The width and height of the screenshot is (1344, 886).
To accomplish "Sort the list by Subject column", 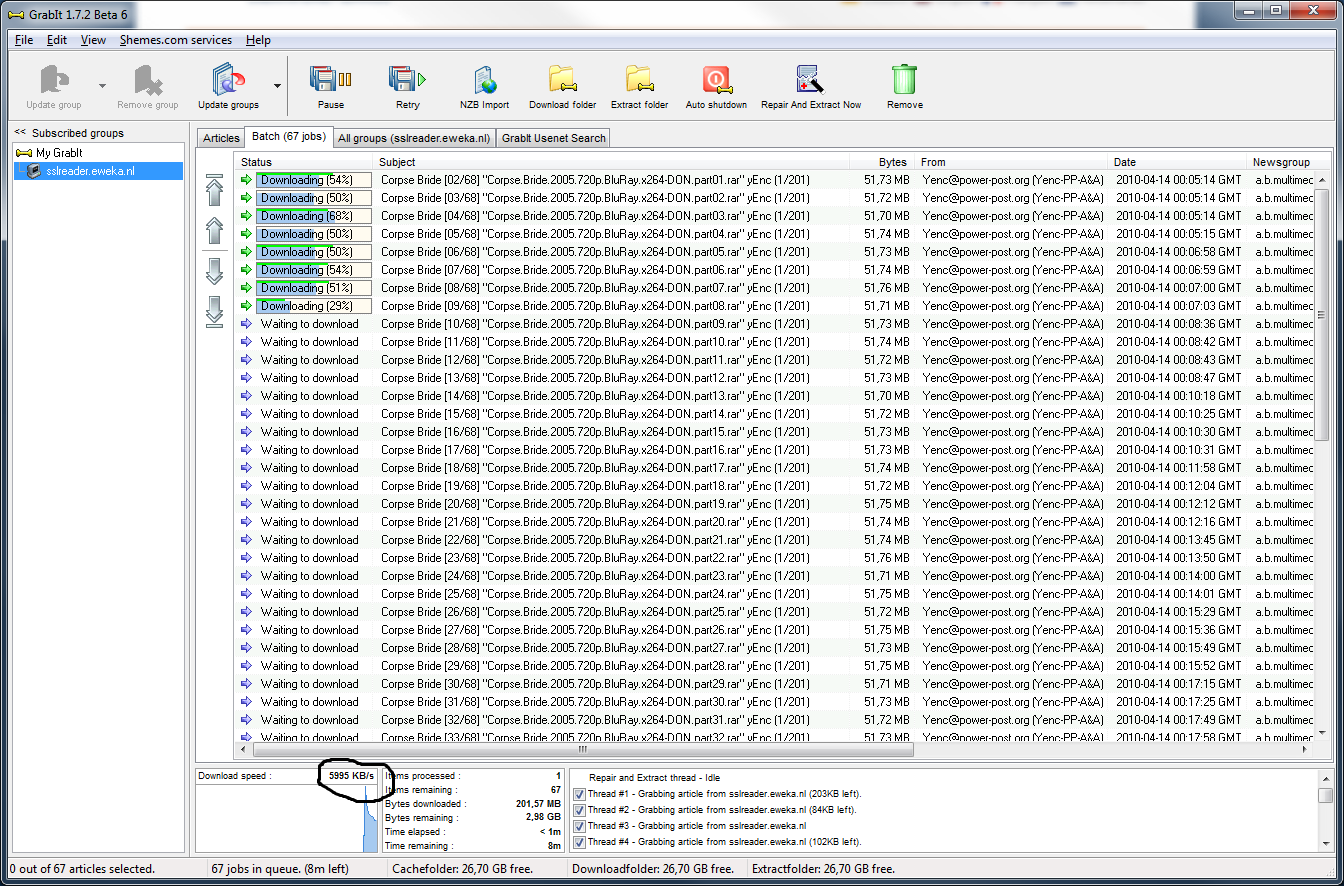I will 612,162.
